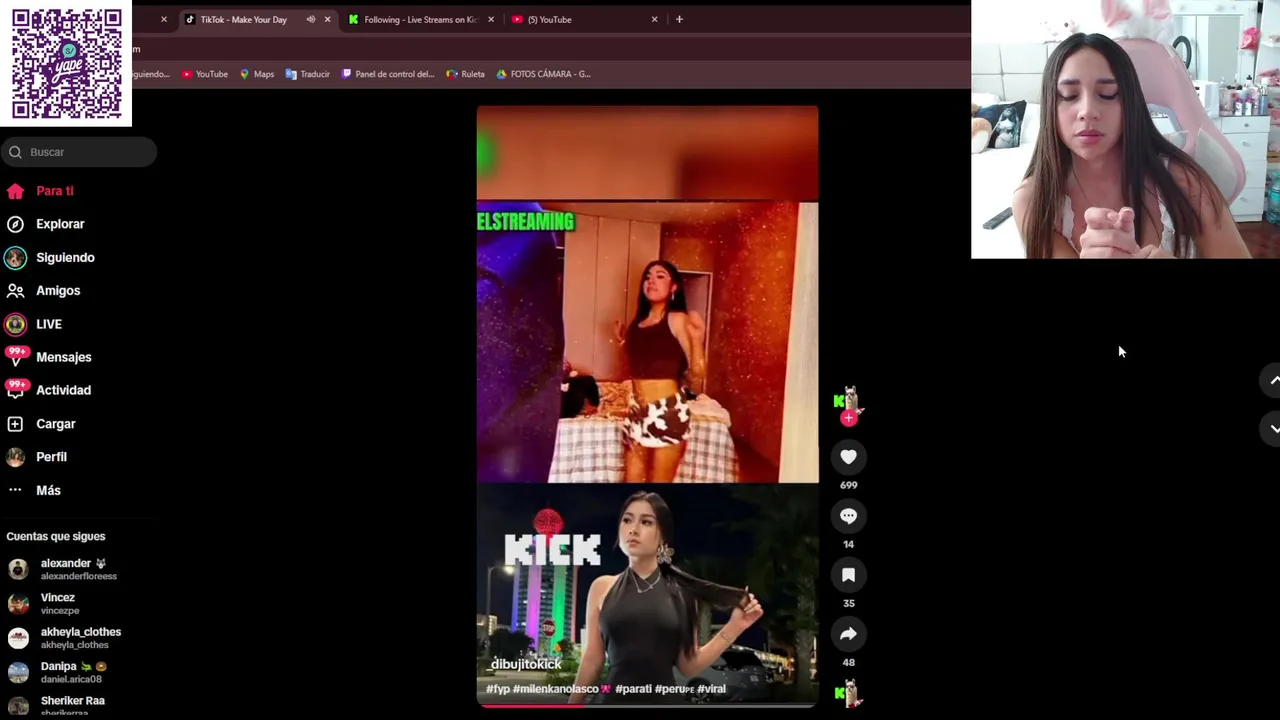
Task: Click the _dibujitokick username on video
Action: (524, 664)
